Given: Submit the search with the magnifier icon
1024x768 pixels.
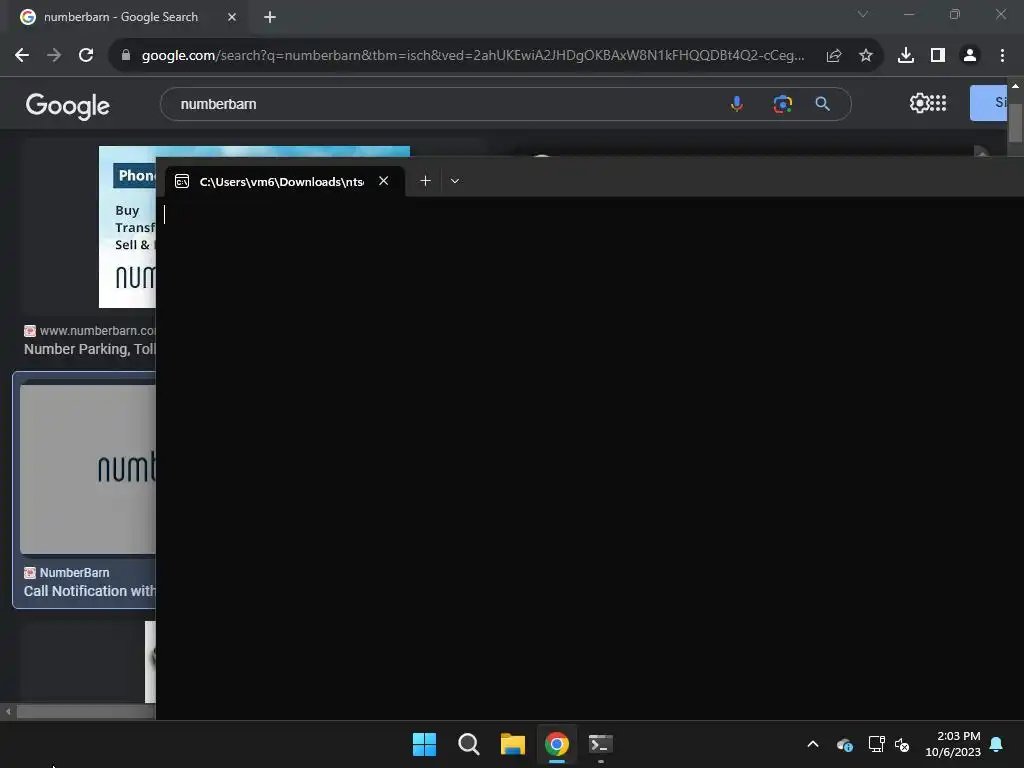Looking at the screenshot, I should point(822,104).
